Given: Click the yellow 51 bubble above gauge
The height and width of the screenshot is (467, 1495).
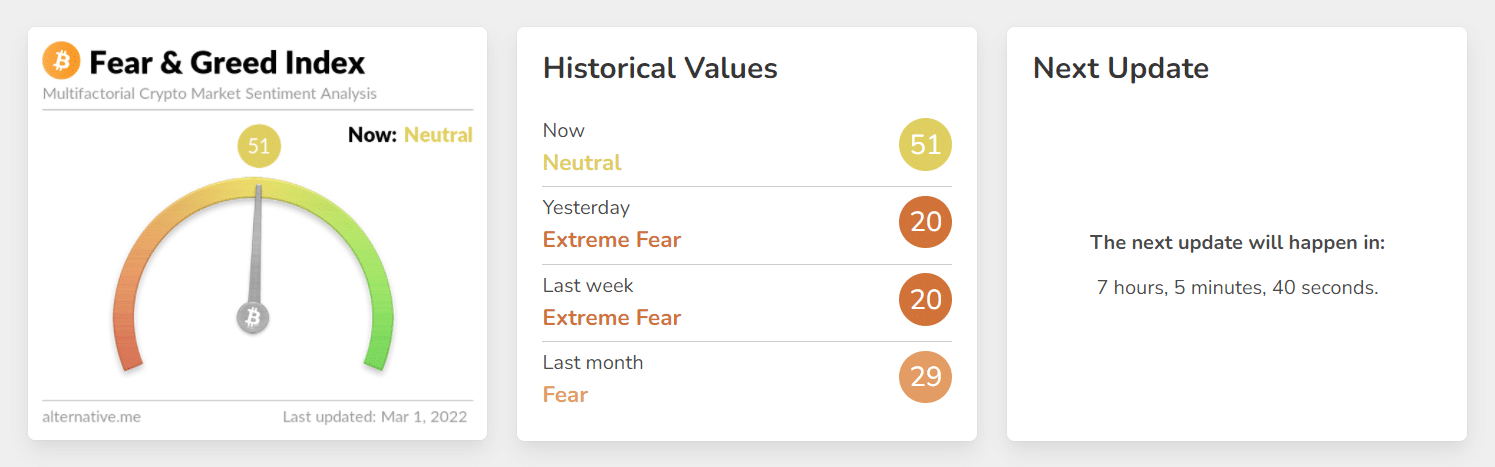Looking at the screenshot, I should (x=259, y=146).
